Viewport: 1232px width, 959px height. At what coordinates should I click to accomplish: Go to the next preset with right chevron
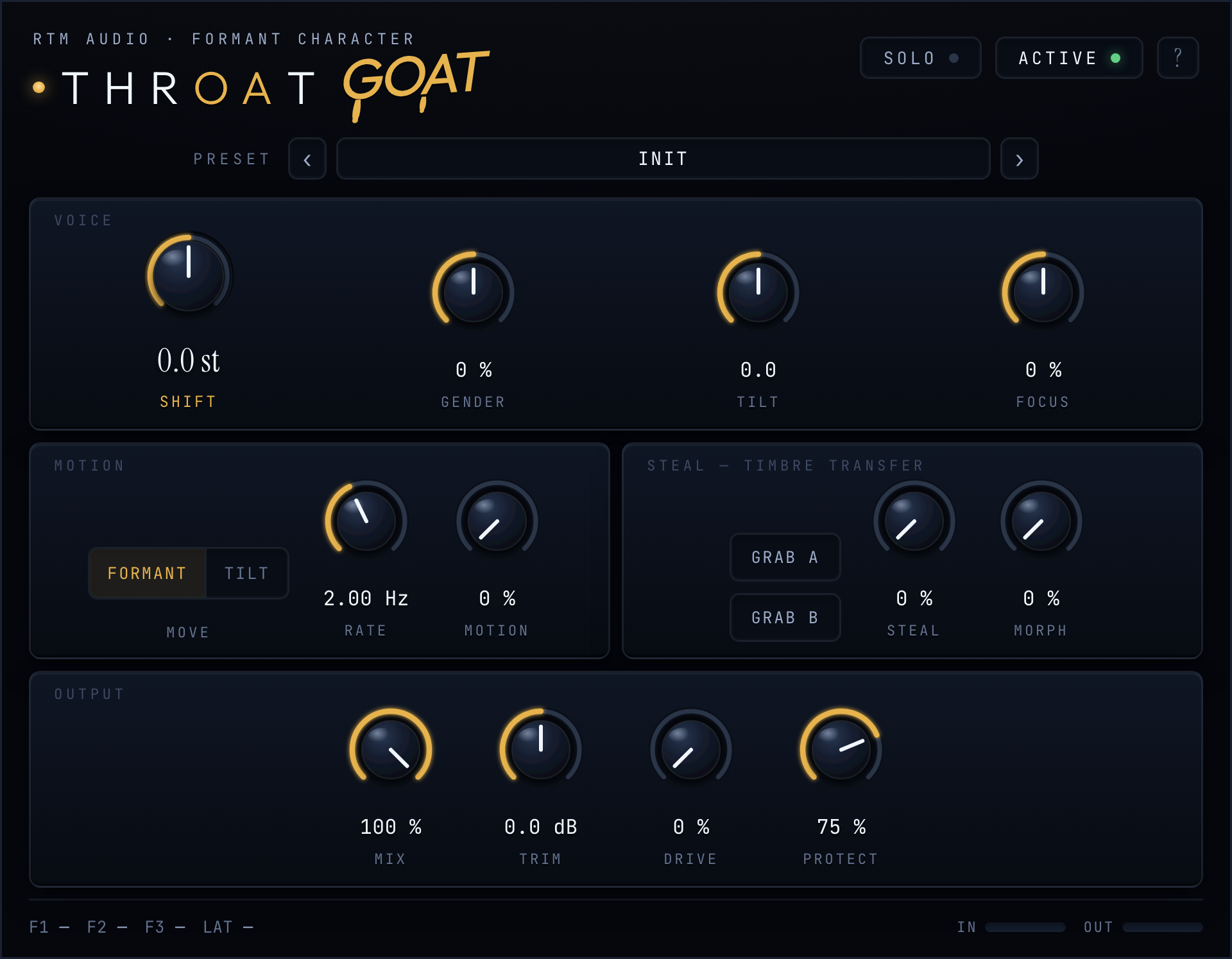pyautogui.click(x=1019, y=159)
